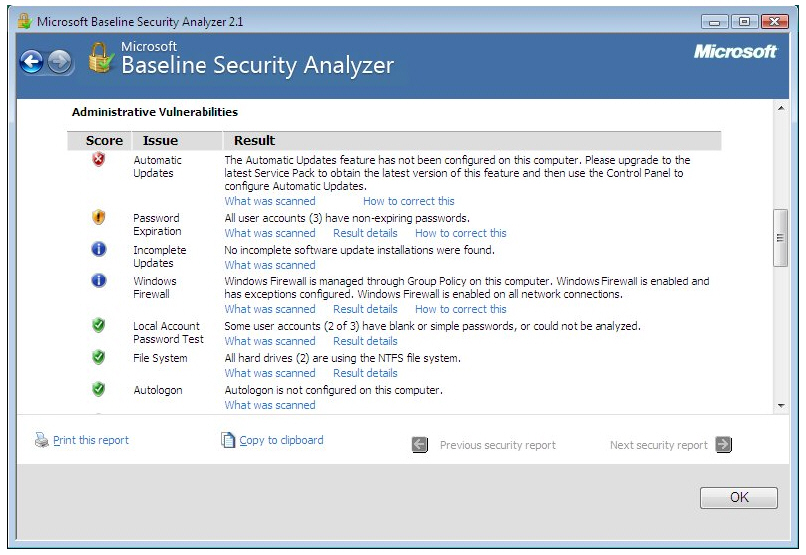Click the Result column header
The width and height of the screenshot is (806, 555).
[254, 140]
